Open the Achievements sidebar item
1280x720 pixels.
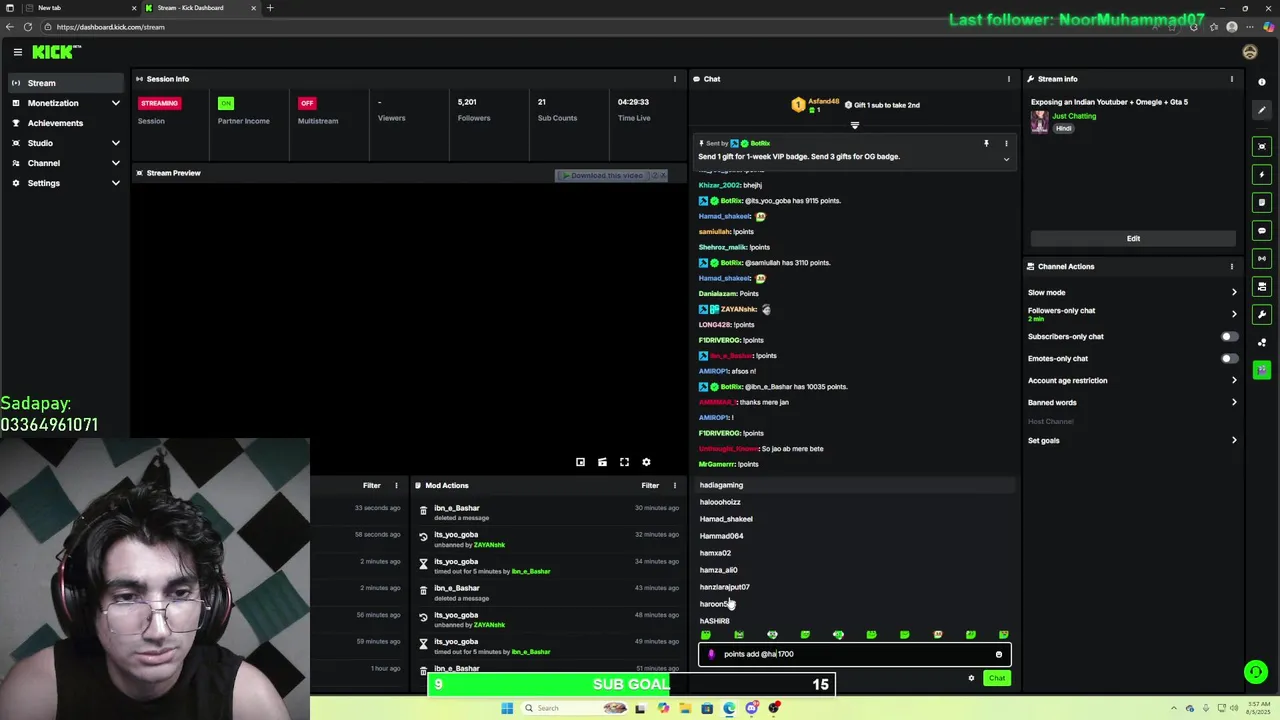(65, 123)
